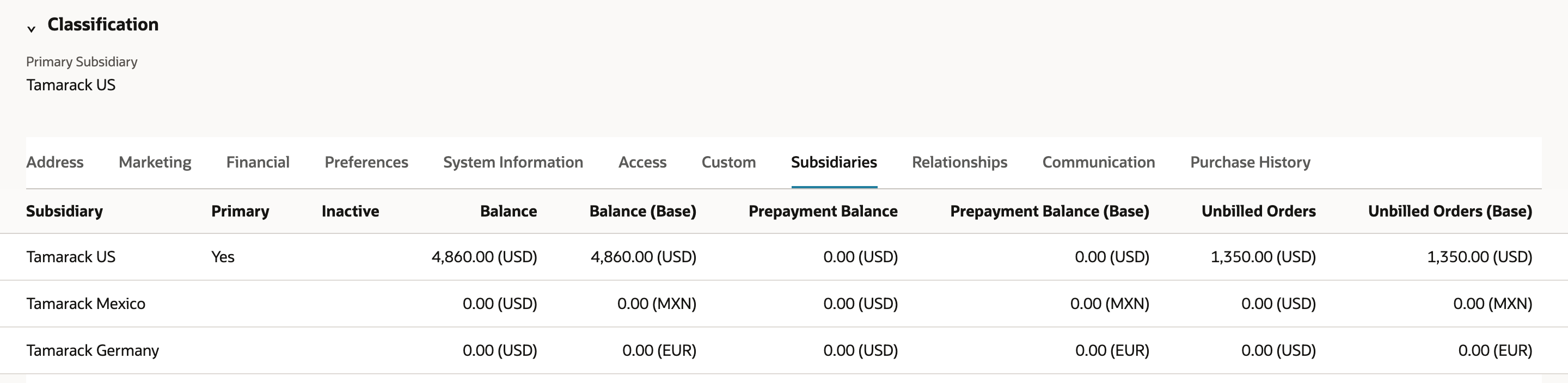Click the Primary Subsidiary field label
Screen dimensions: 1568x383
tap(82, 62)
